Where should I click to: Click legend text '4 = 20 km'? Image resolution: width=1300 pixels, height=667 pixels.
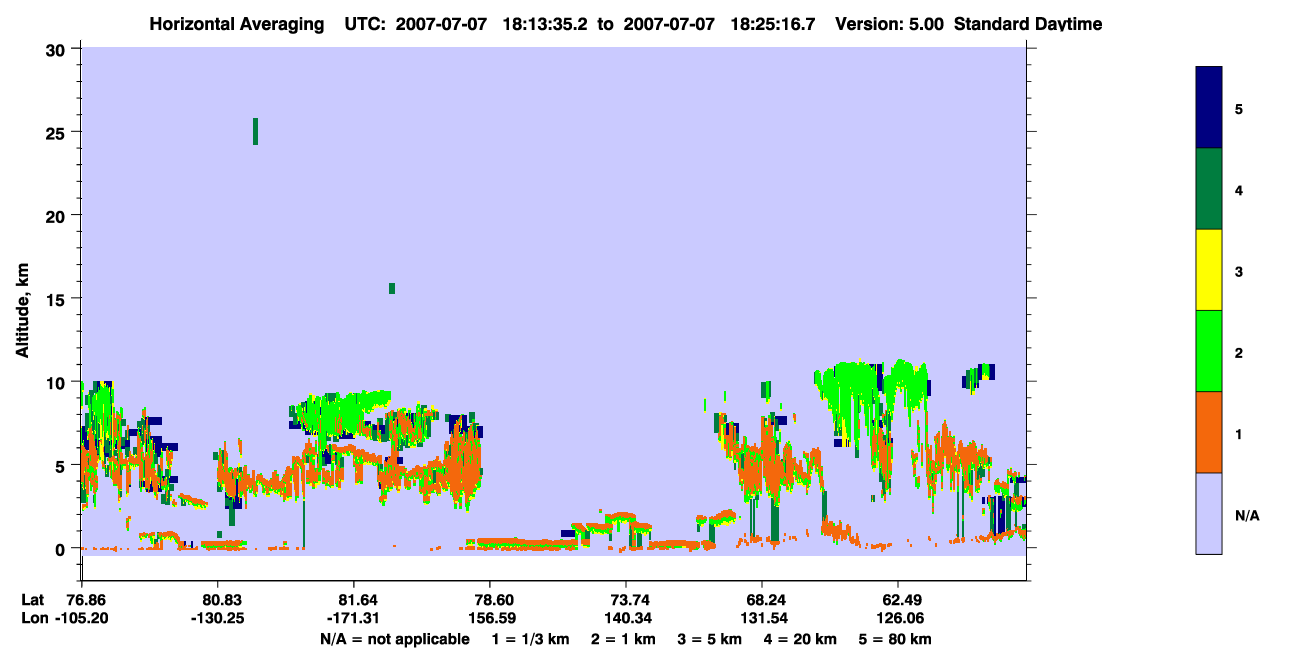click(802, 639)
